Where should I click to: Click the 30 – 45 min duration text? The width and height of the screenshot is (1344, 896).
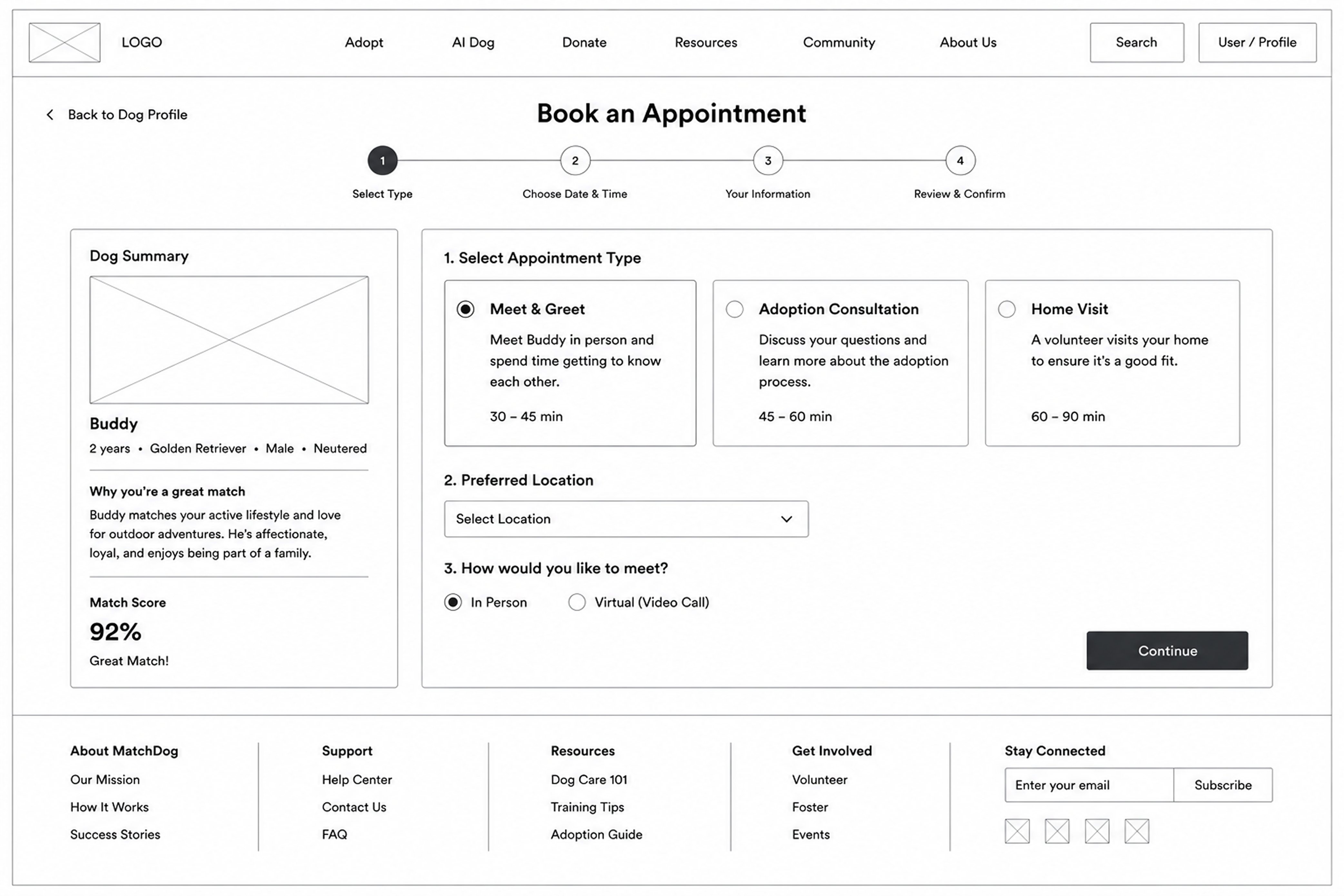tap(526, 417)
